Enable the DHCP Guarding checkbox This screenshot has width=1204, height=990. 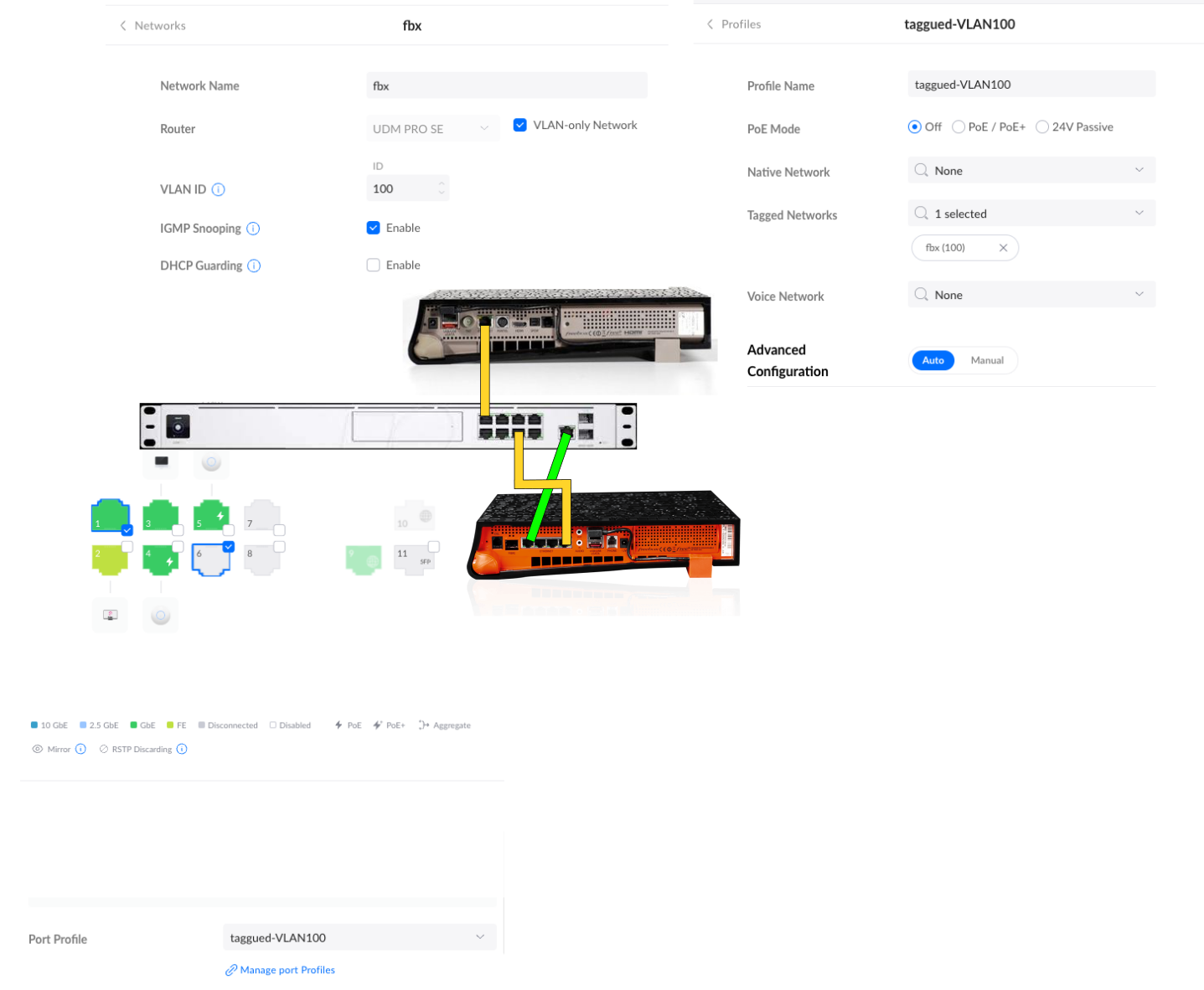click(374, 266)
